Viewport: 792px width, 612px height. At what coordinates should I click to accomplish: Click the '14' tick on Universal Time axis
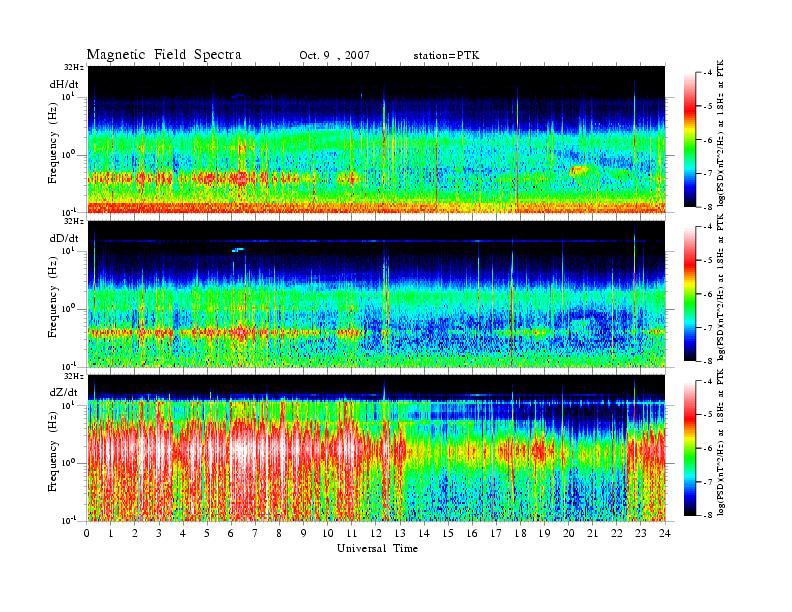(x=424, y=533)
